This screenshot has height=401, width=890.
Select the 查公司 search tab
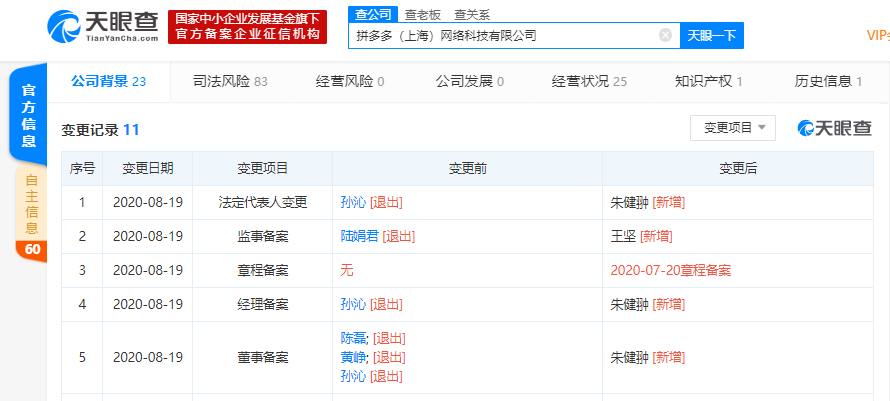click(x=373, y=14)
